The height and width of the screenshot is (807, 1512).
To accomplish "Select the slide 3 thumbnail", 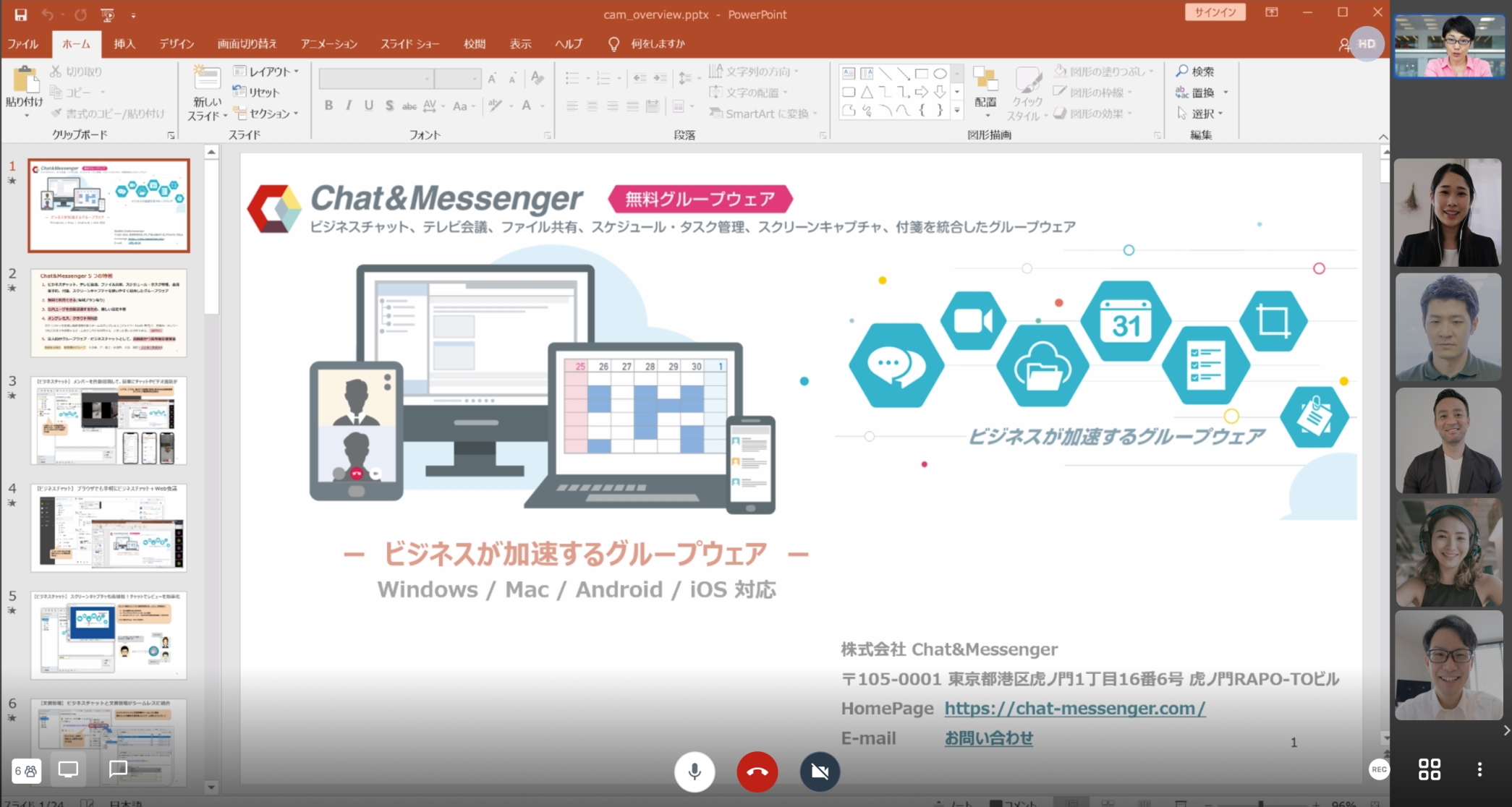I will (x=109, y=420).
